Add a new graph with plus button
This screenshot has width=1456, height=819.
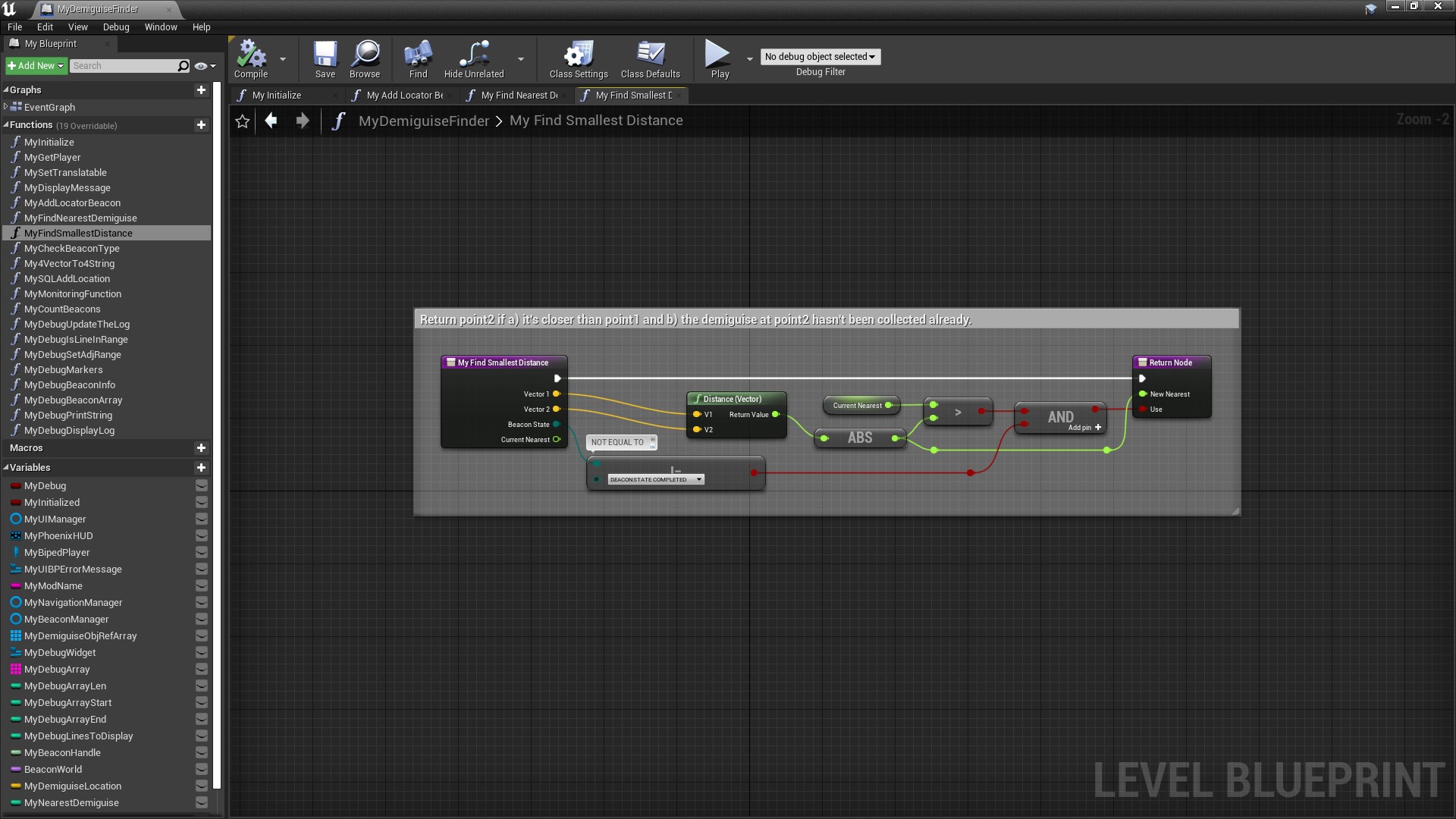coord(201,90)
